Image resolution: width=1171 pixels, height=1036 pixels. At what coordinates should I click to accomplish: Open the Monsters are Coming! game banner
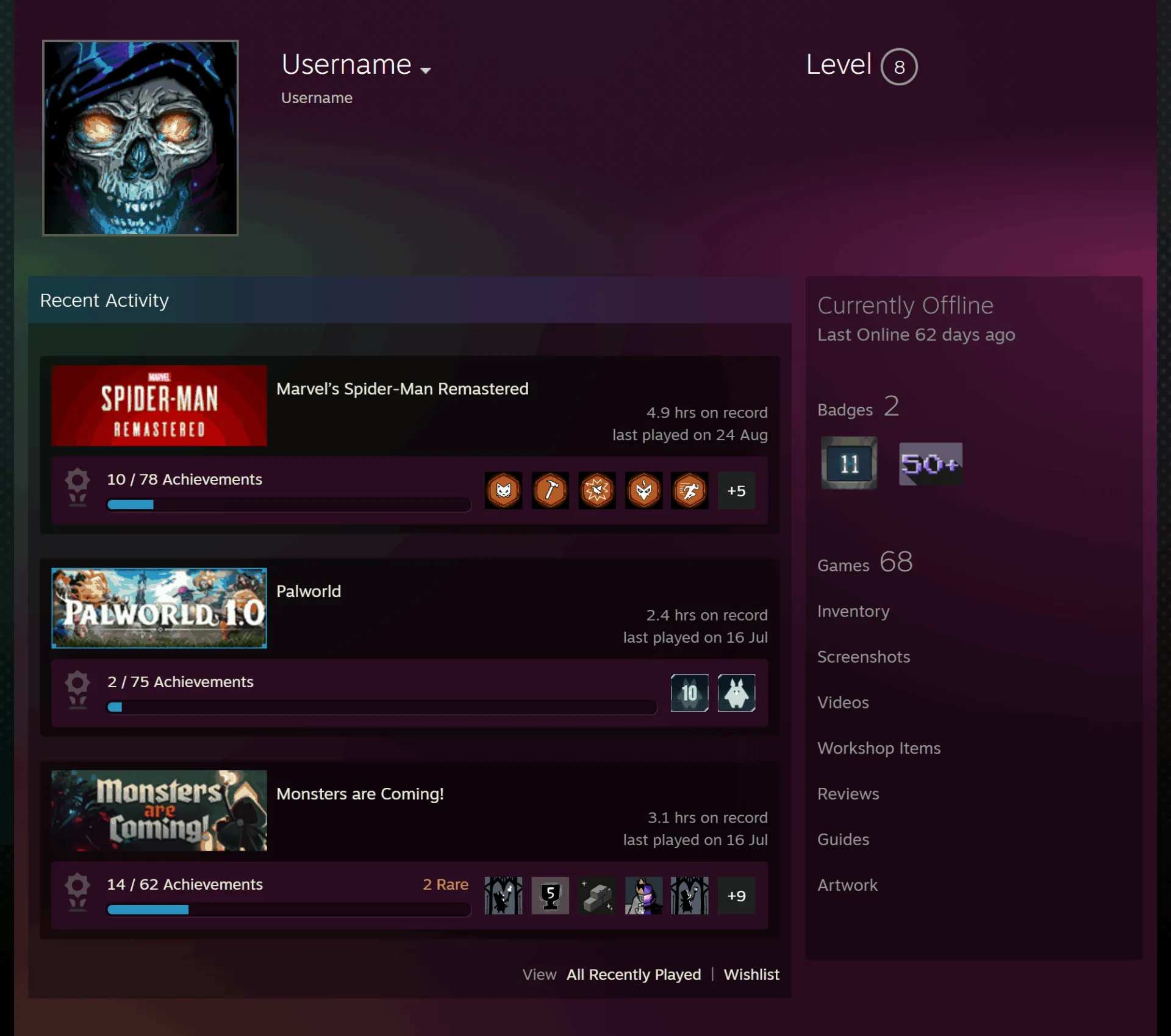[159, 810]
